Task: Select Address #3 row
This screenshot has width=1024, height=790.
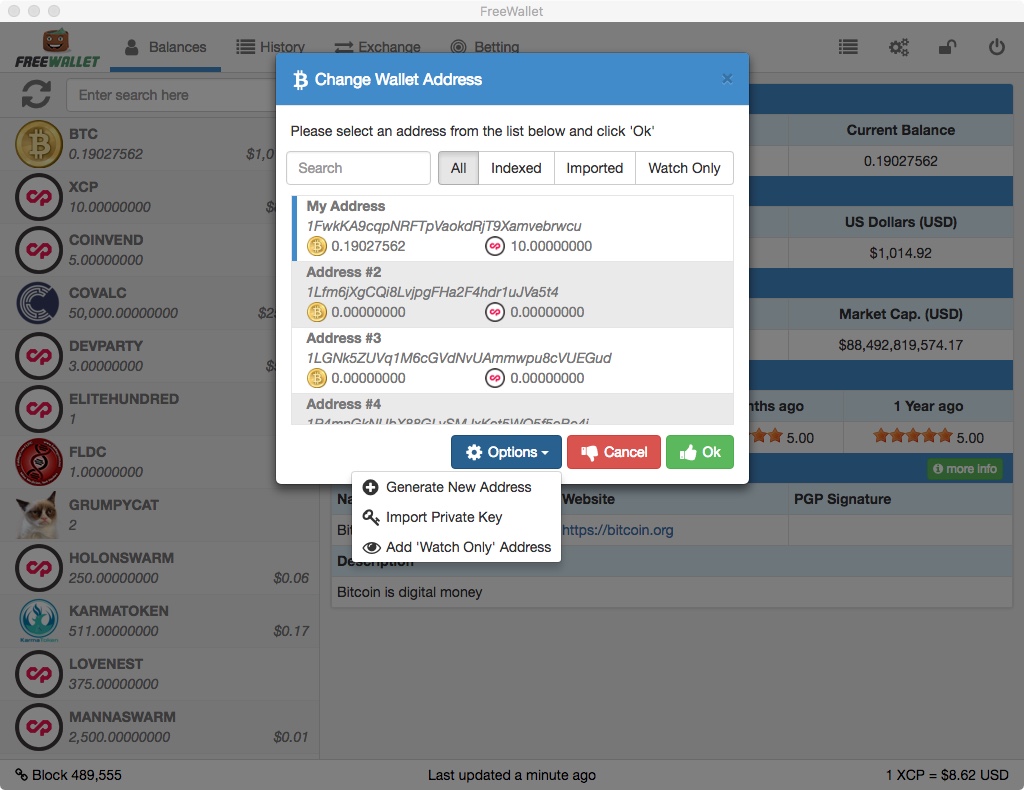Action: coord(513,360)
